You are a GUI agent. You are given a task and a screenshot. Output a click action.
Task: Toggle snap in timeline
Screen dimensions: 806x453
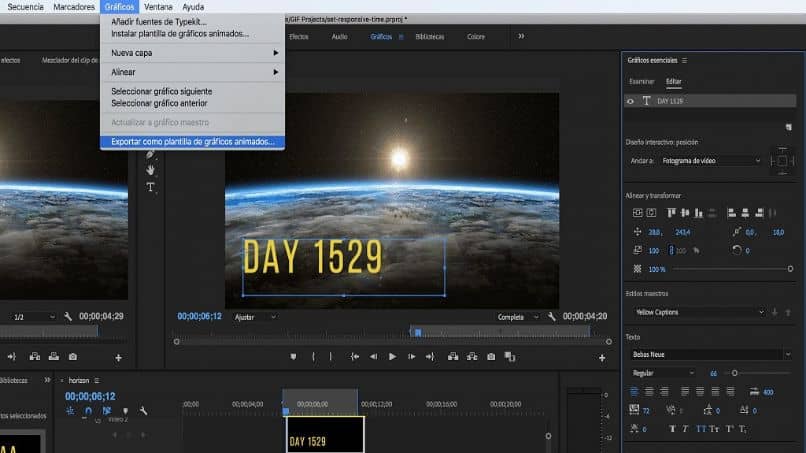[88, 411]
